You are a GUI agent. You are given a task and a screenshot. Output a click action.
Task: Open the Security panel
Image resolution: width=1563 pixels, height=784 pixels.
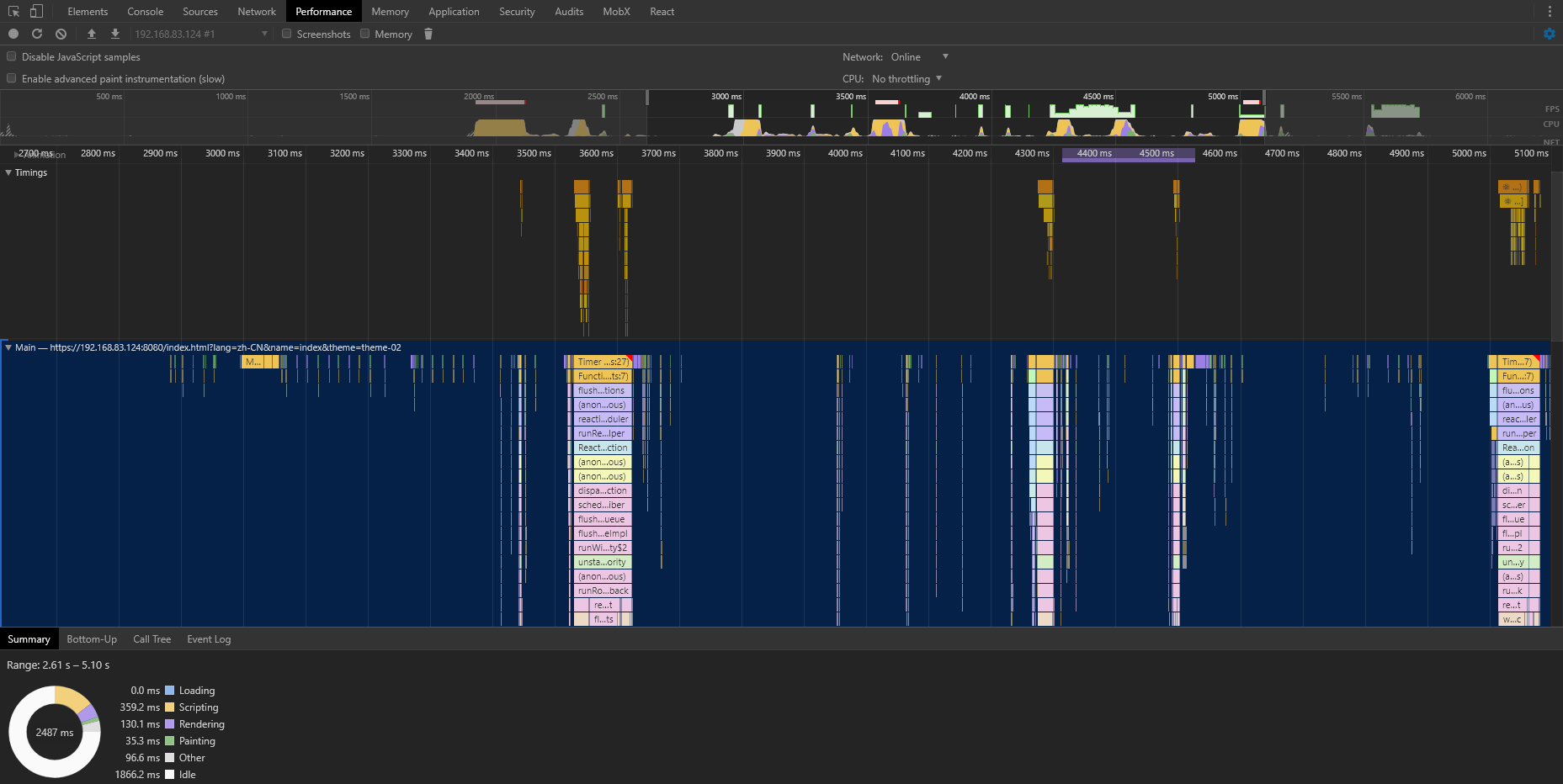point(517,12)
